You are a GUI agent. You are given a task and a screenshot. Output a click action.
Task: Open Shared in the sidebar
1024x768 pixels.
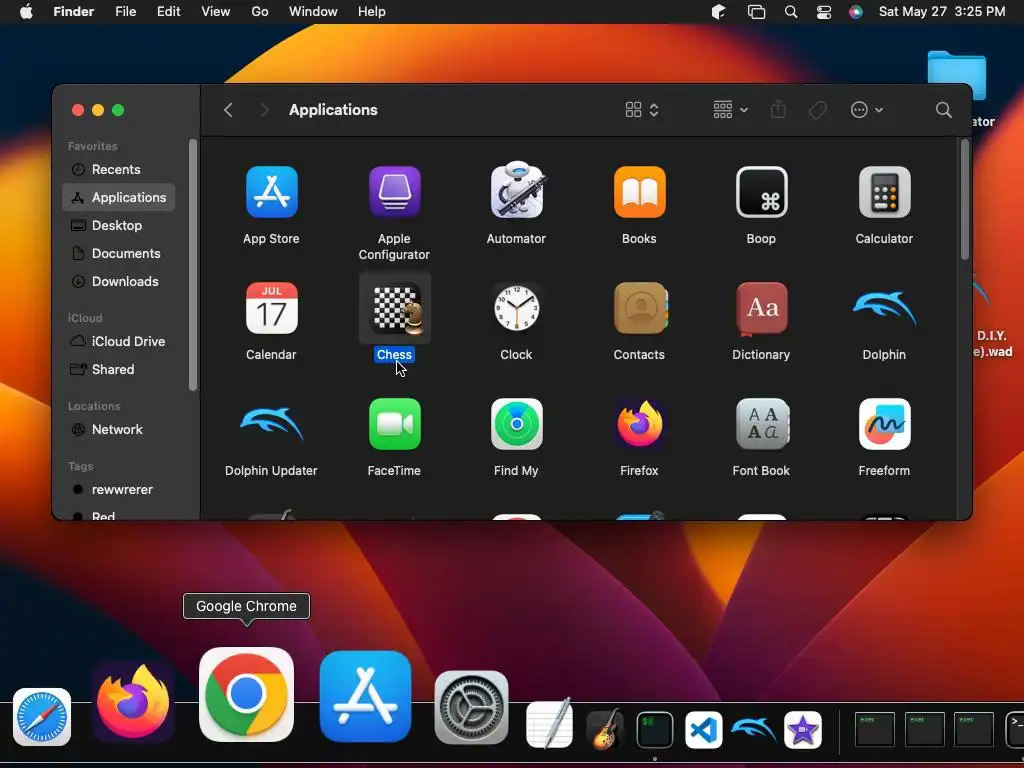coord(118,370)
